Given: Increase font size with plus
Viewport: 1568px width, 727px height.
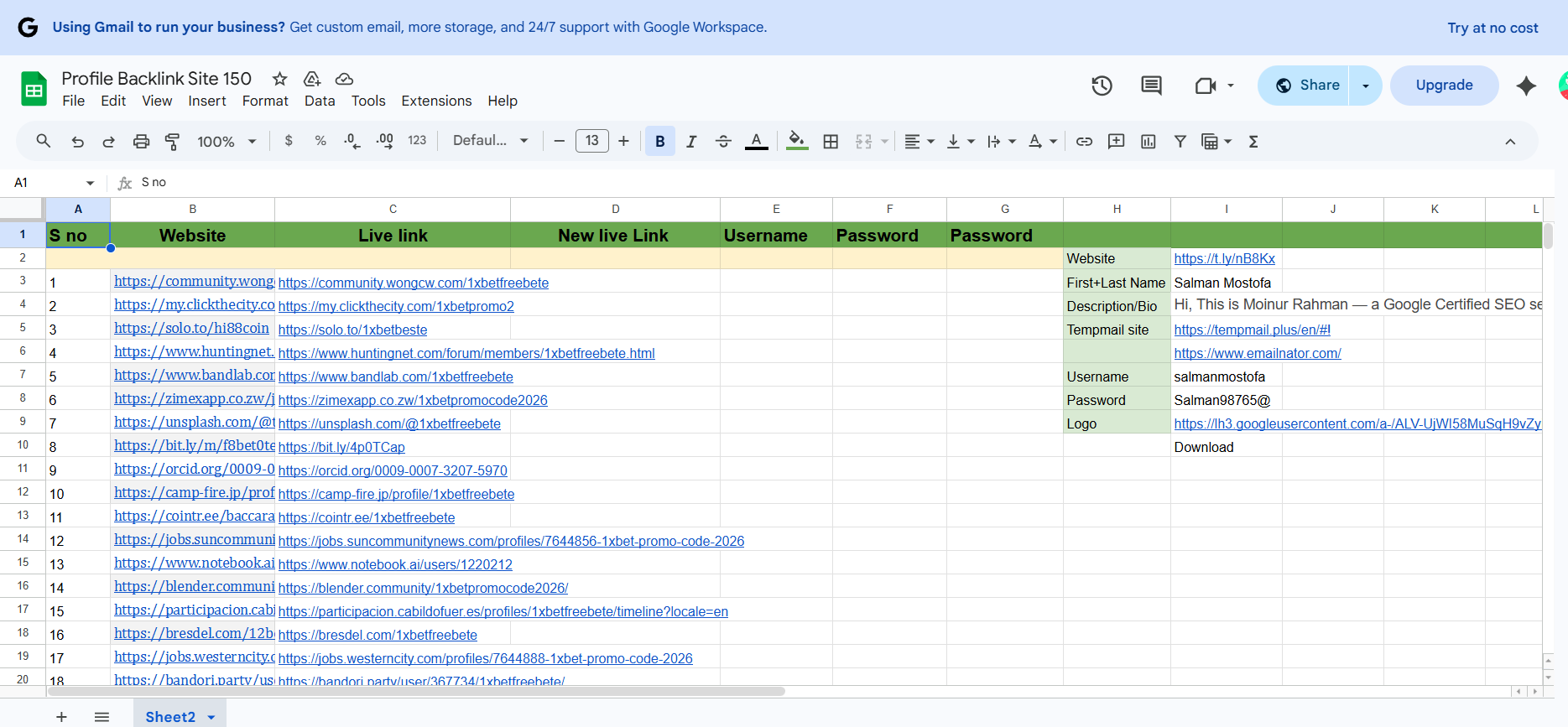Looking at the screenshot, I should (623, 141).
